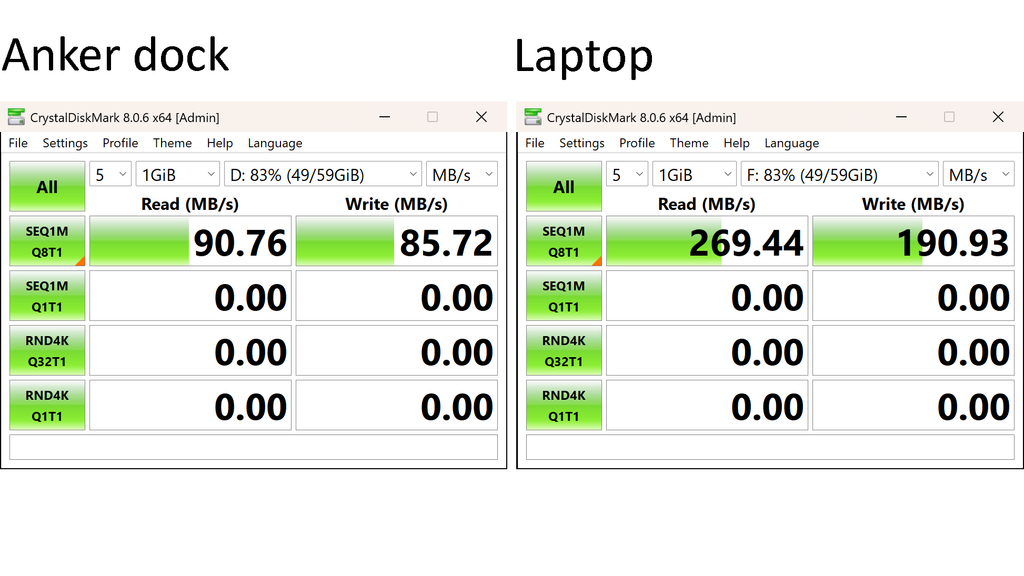Click the 85.72 write result cell

click(x=396, y=241)
